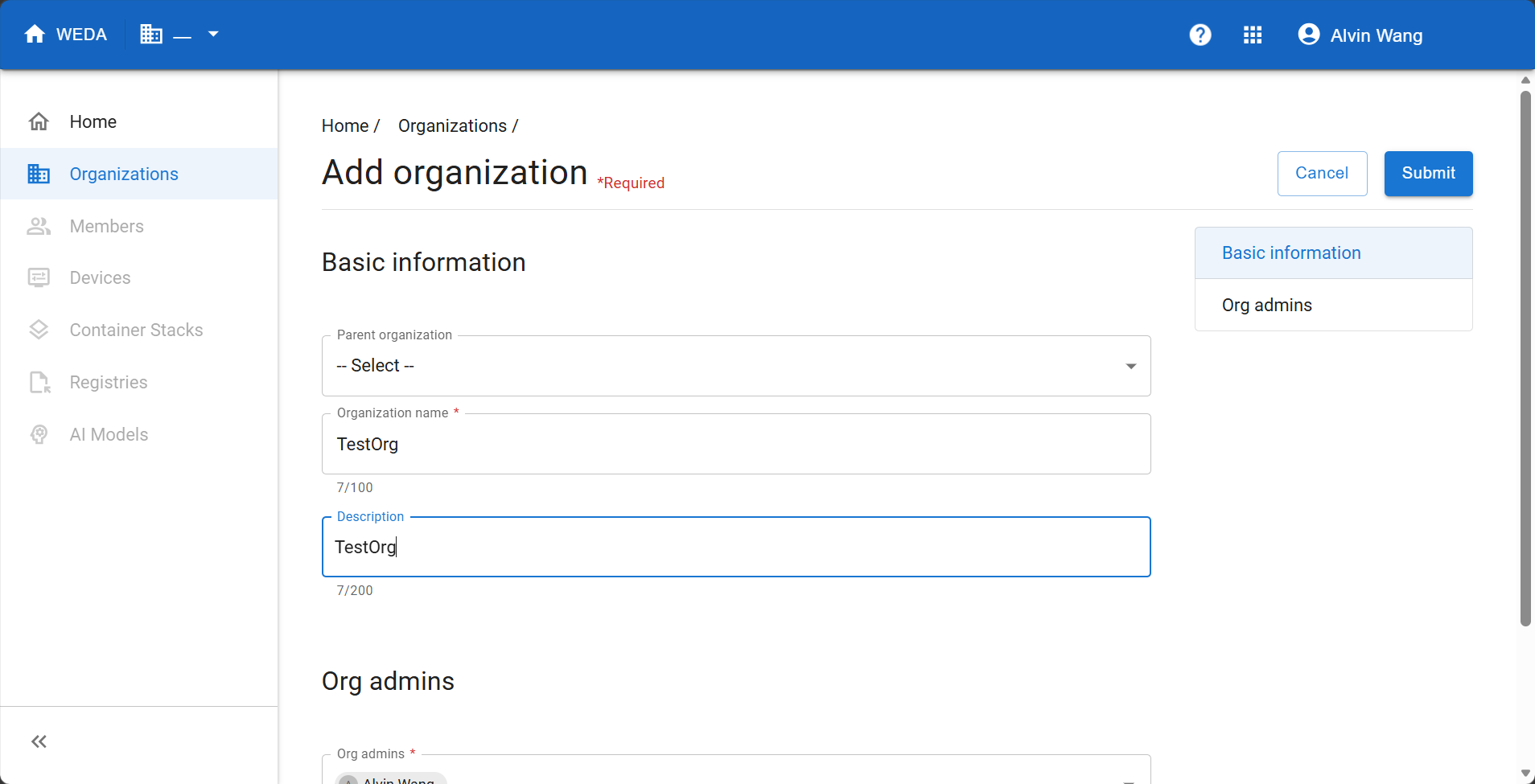Screen dimensions: 1535x784
Task: Cancel adding the organization
Action: pos(1322,173)
